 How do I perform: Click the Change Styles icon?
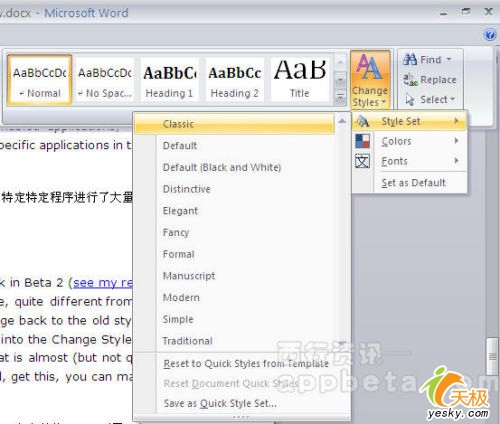[370, 68]
